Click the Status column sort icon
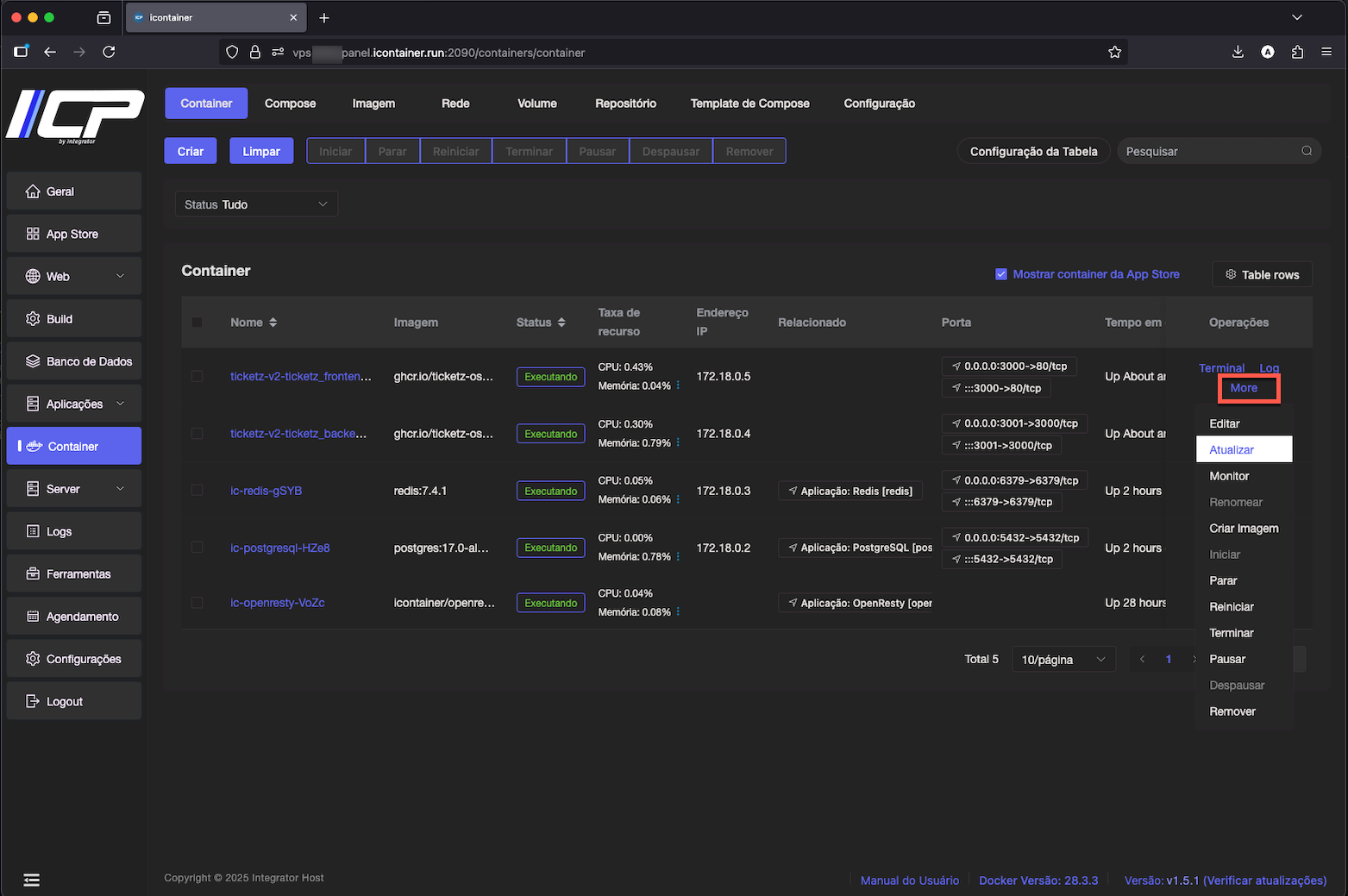 pos(561,323)
